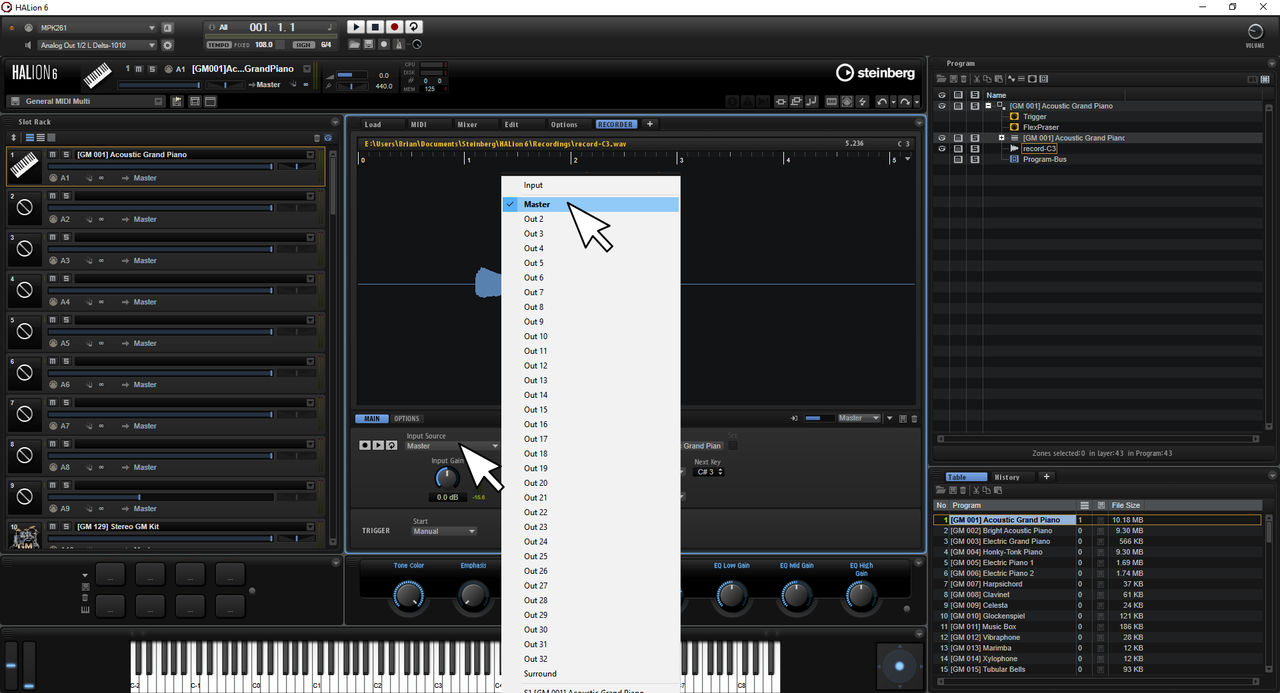Click the Stop button in the top transport bar
Screen dimensions: 1280x693
click(375, 28)
